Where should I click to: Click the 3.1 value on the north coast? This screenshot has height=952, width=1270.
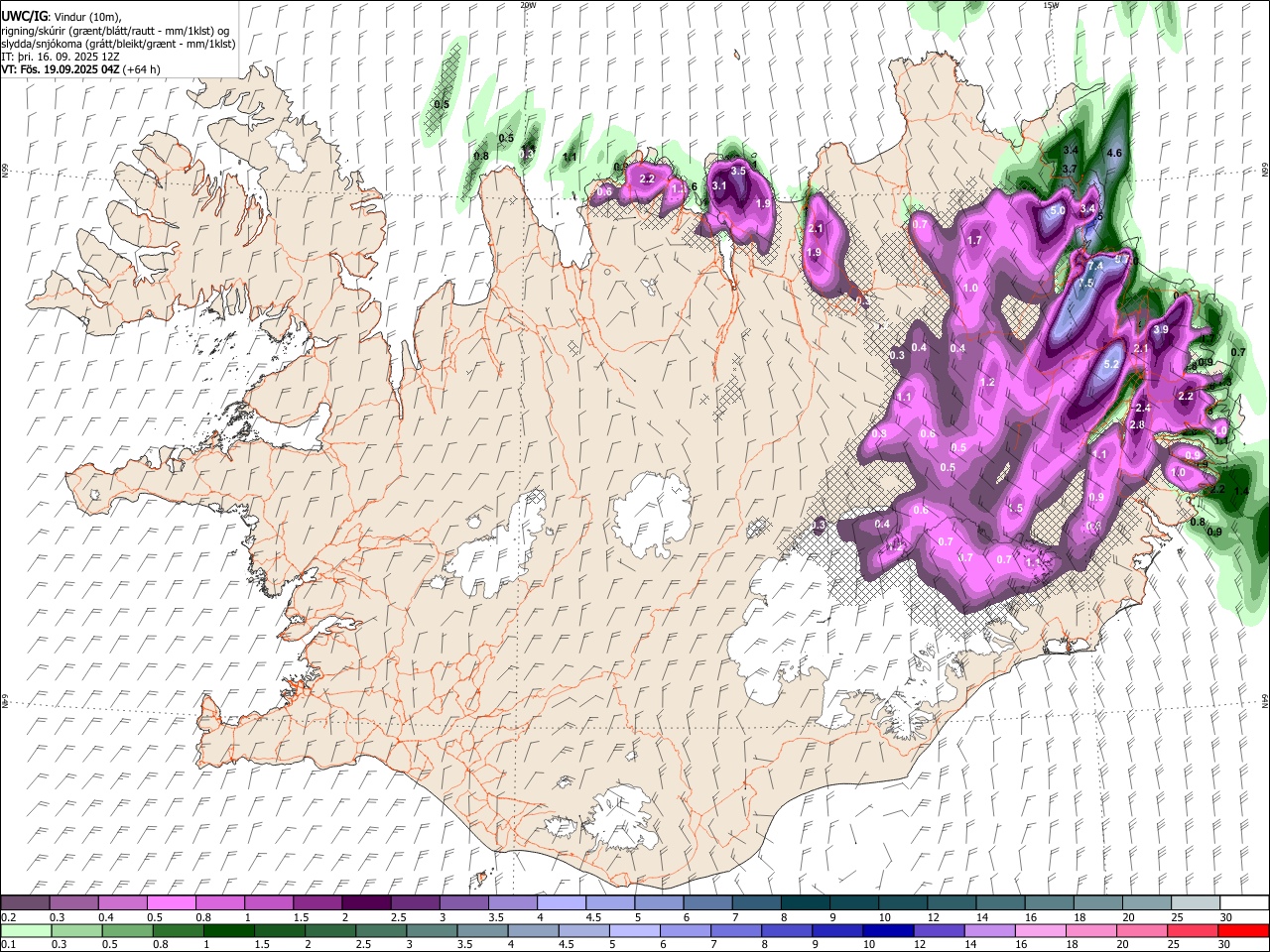pyautogui.click(x=719, y=185)
